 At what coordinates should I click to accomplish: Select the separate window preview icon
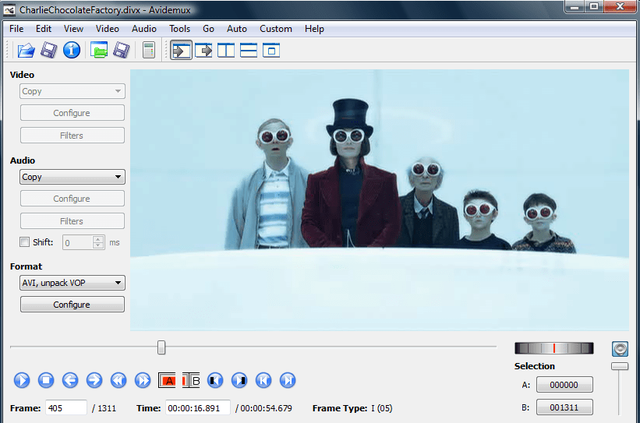[271, 51]
